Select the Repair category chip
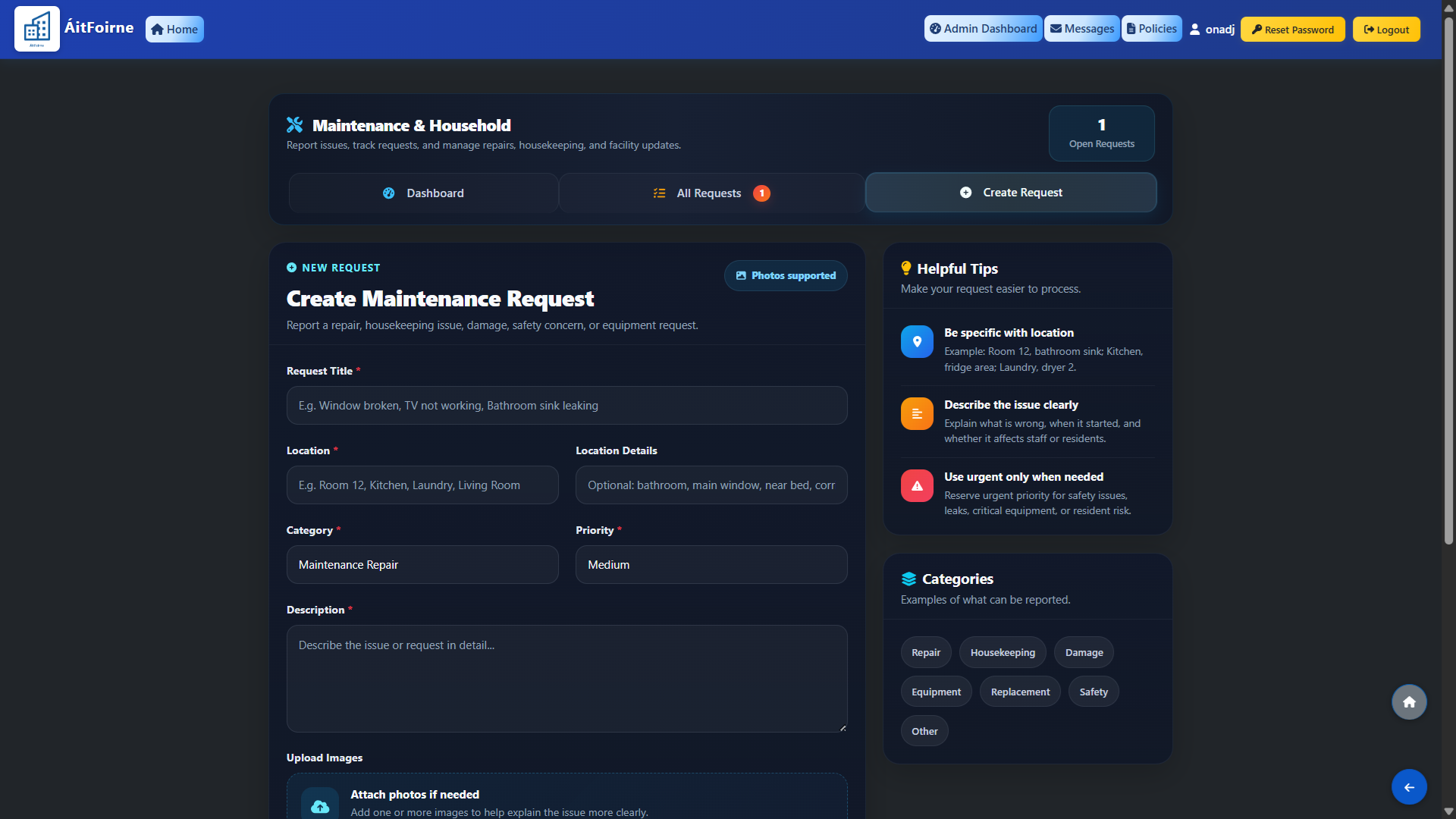This screenshot has height=819, width=1456. pos(926,653)
